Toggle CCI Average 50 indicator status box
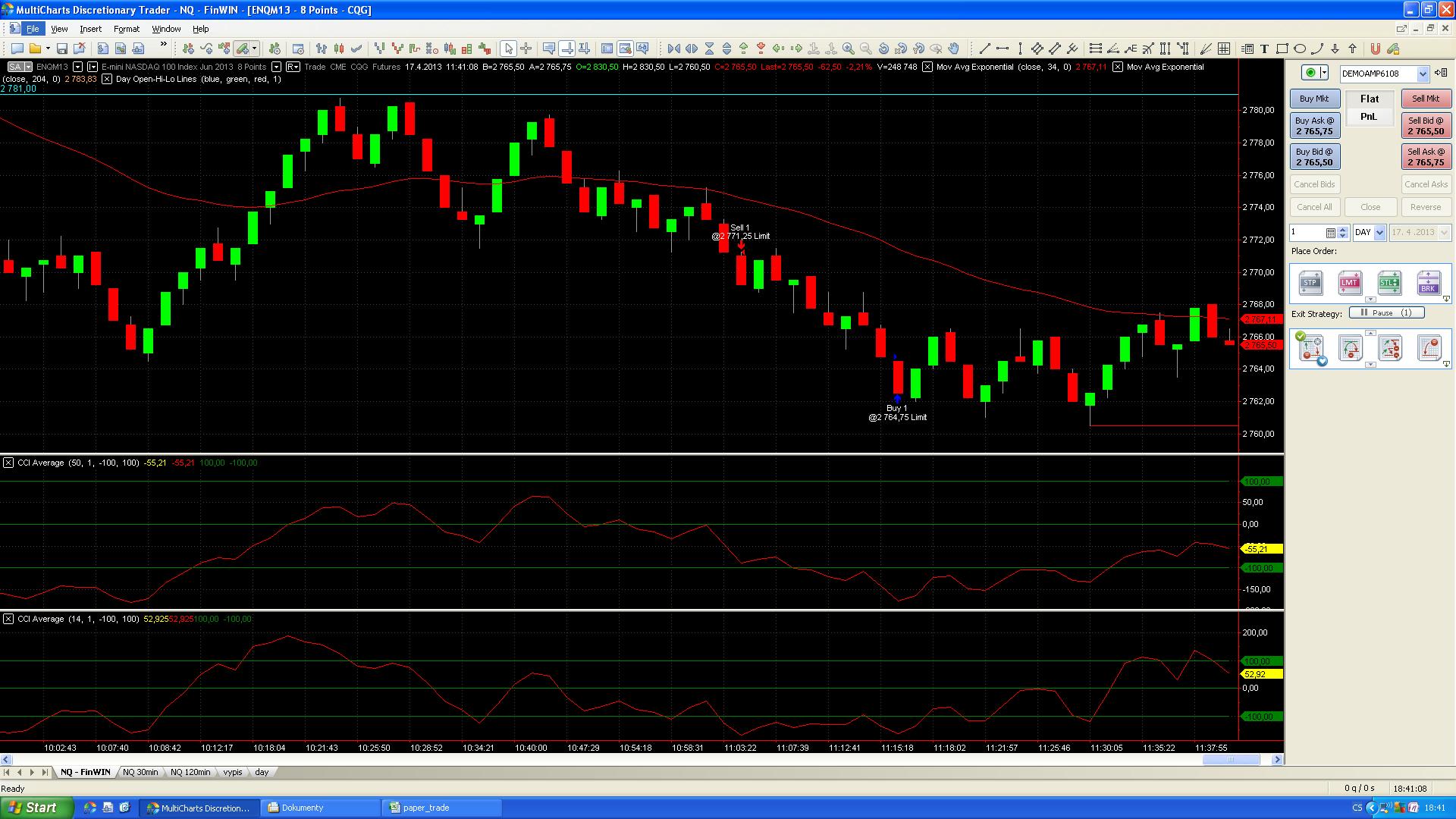1456x819 pixels. [x=8, y=463]
